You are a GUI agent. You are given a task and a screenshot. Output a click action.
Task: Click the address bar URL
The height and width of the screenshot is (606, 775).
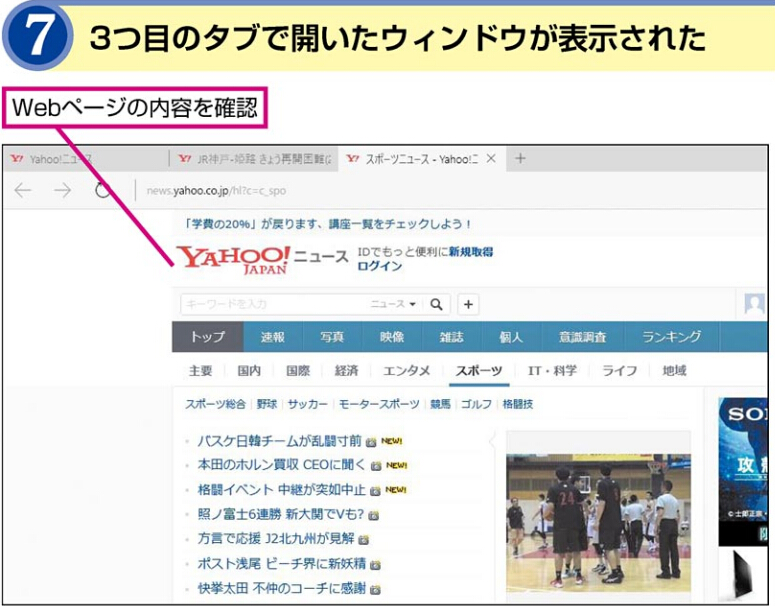pos(216,191)
